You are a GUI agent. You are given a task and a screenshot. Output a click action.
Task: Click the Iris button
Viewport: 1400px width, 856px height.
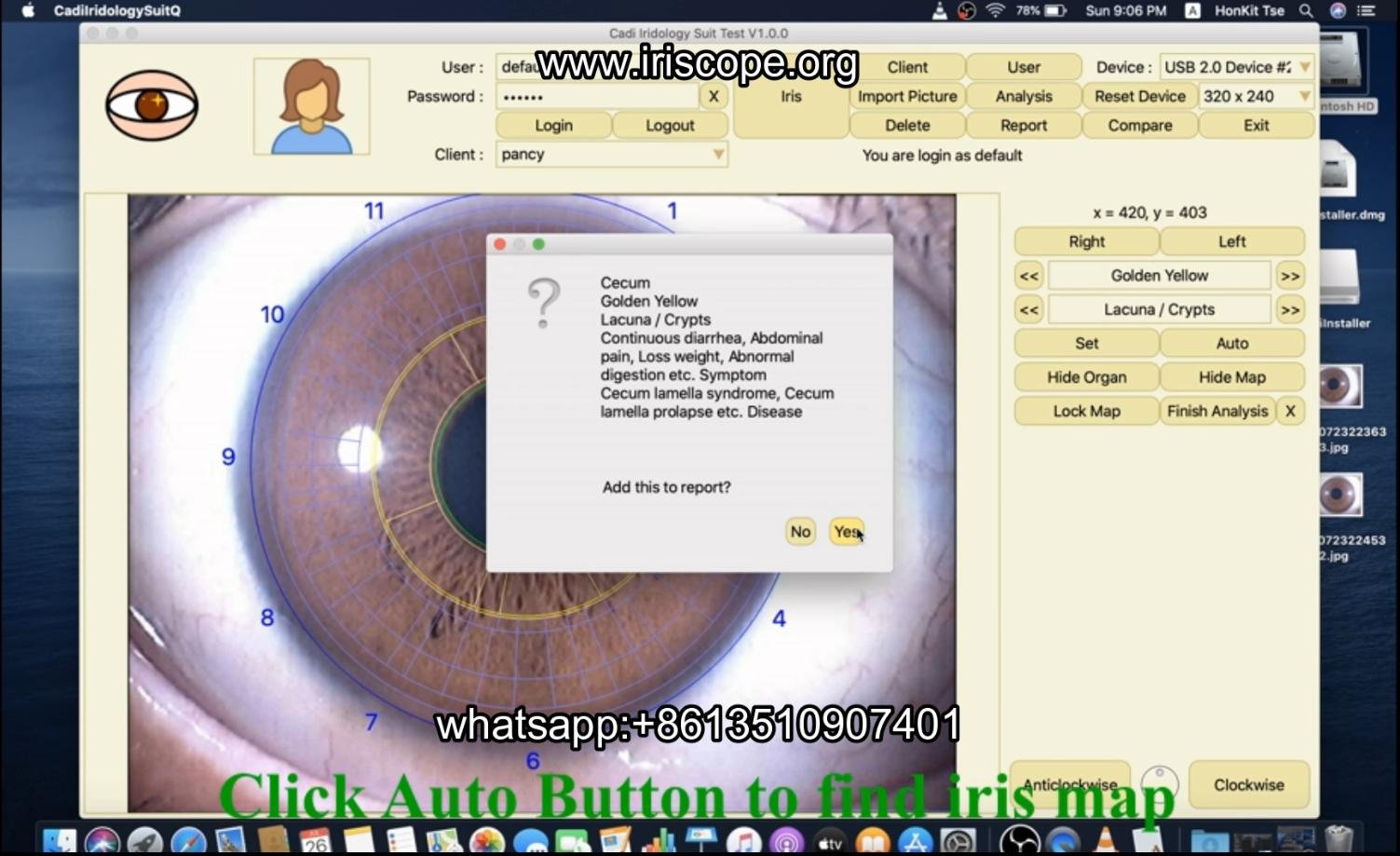tap(791, 96)
